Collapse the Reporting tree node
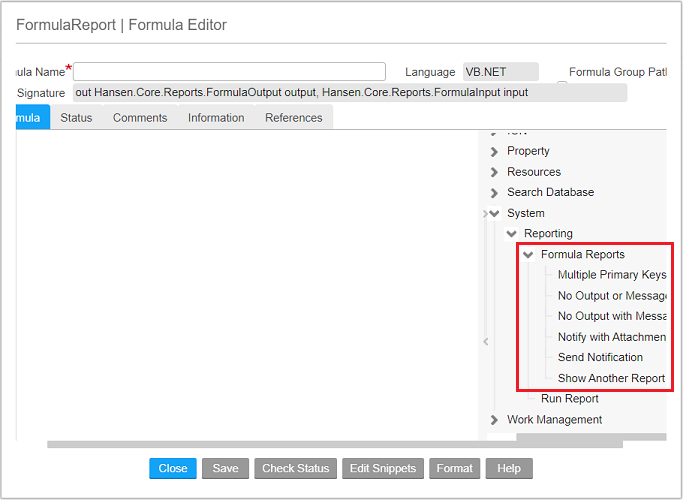Viewport: 683px width, 500px height. (511, 234)
